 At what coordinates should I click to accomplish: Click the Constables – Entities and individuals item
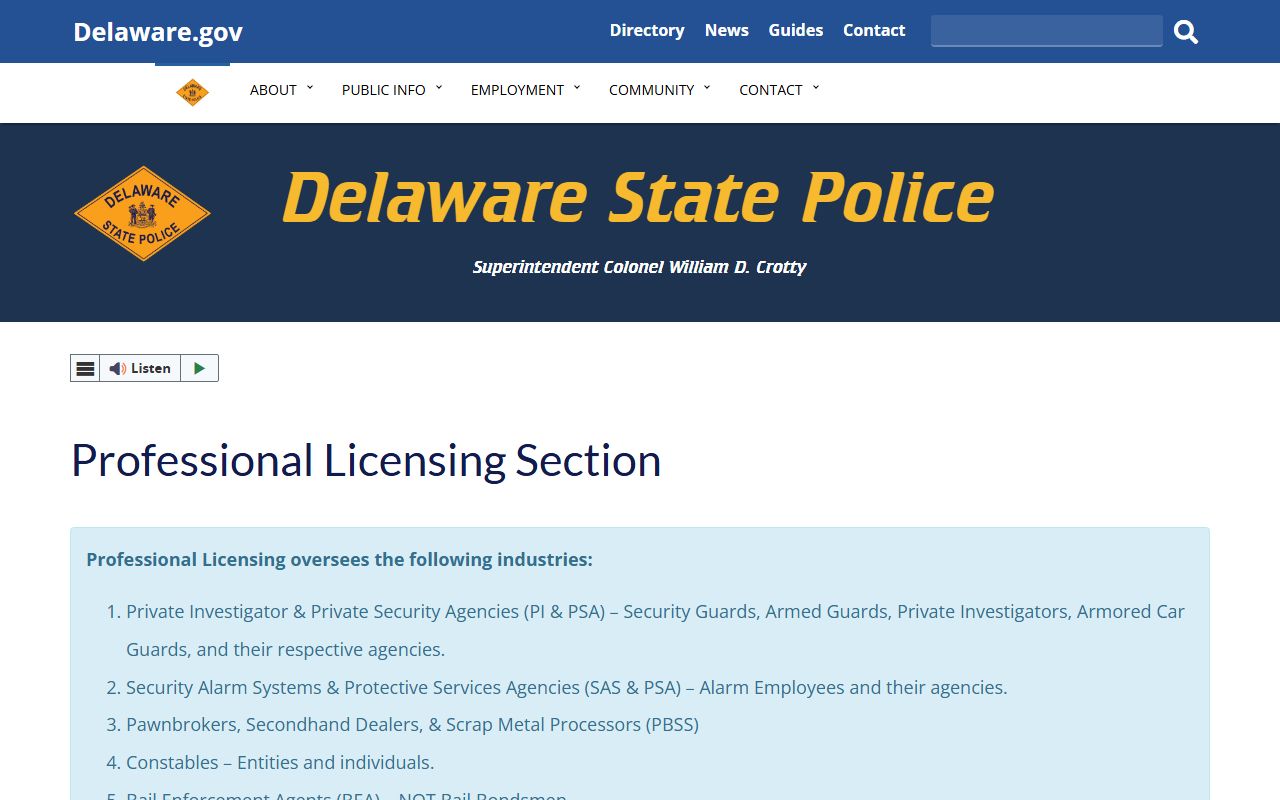point(280,763)
